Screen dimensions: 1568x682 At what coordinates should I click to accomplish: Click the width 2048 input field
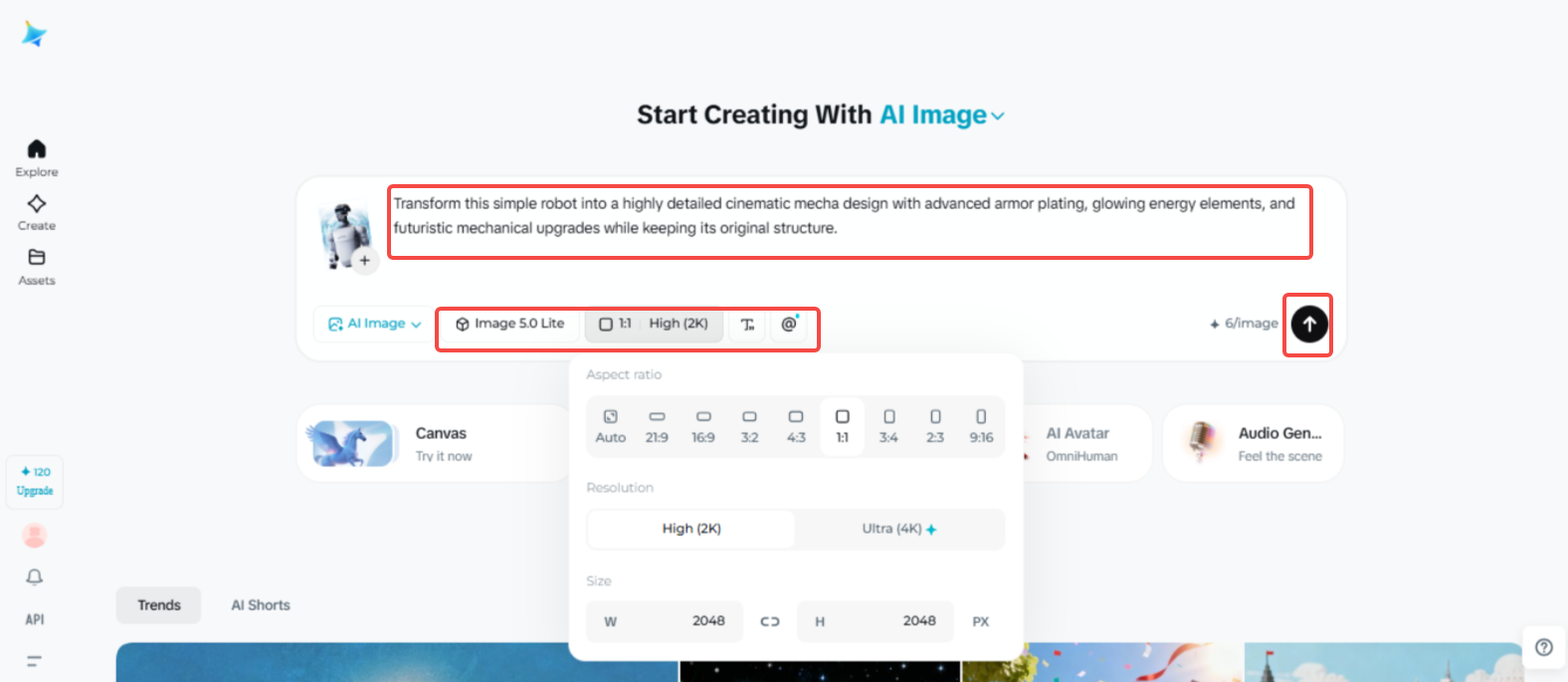click(x=665, y=621)
